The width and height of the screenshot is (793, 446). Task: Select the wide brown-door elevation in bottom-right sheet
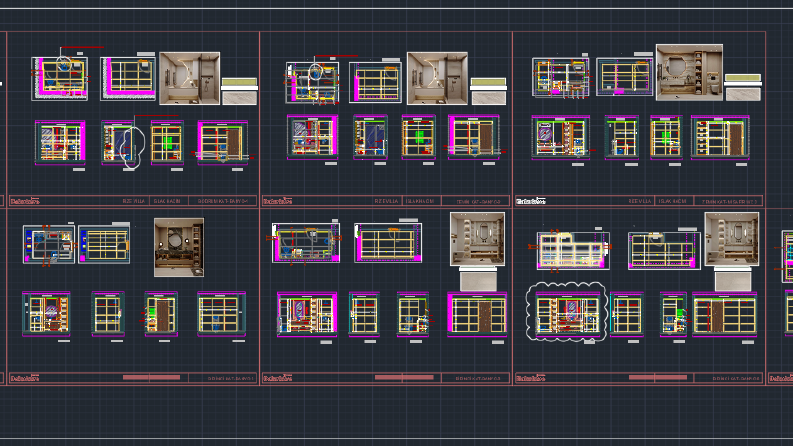click(x=725, y=315)
